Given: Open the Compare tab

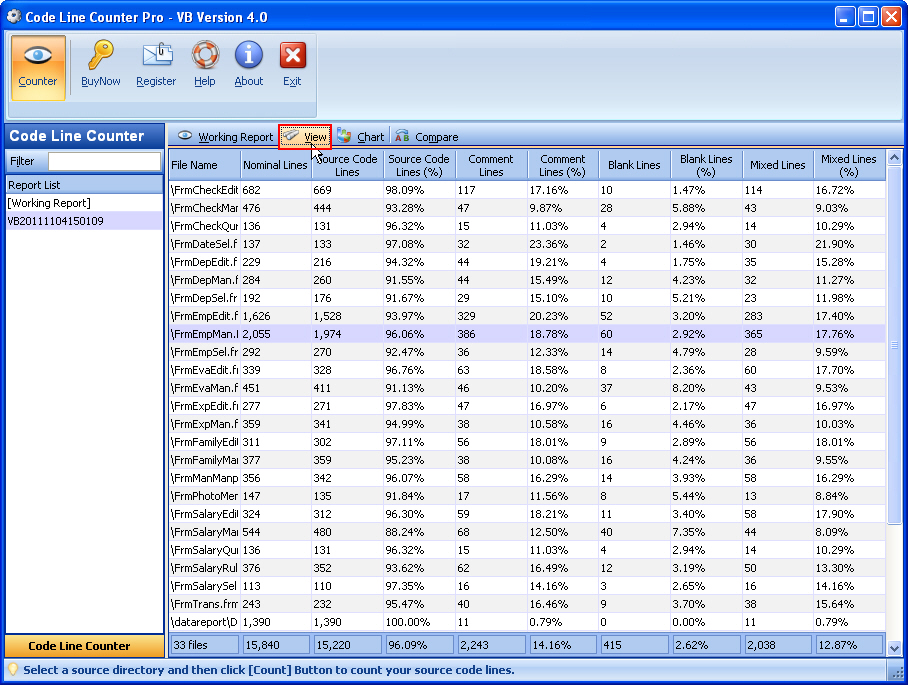Looking at the screenshot, I should (426, 137).
